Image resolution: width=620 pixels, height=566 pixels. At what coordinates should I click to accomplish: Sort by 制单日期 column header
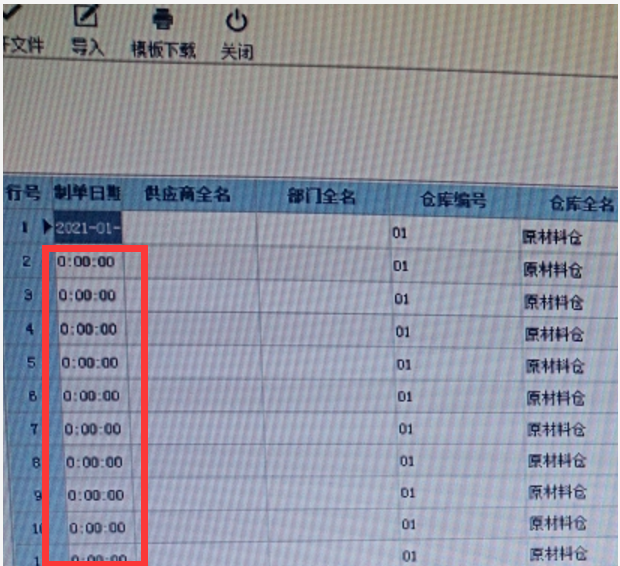pyautogui.click(x=87, y=193)
